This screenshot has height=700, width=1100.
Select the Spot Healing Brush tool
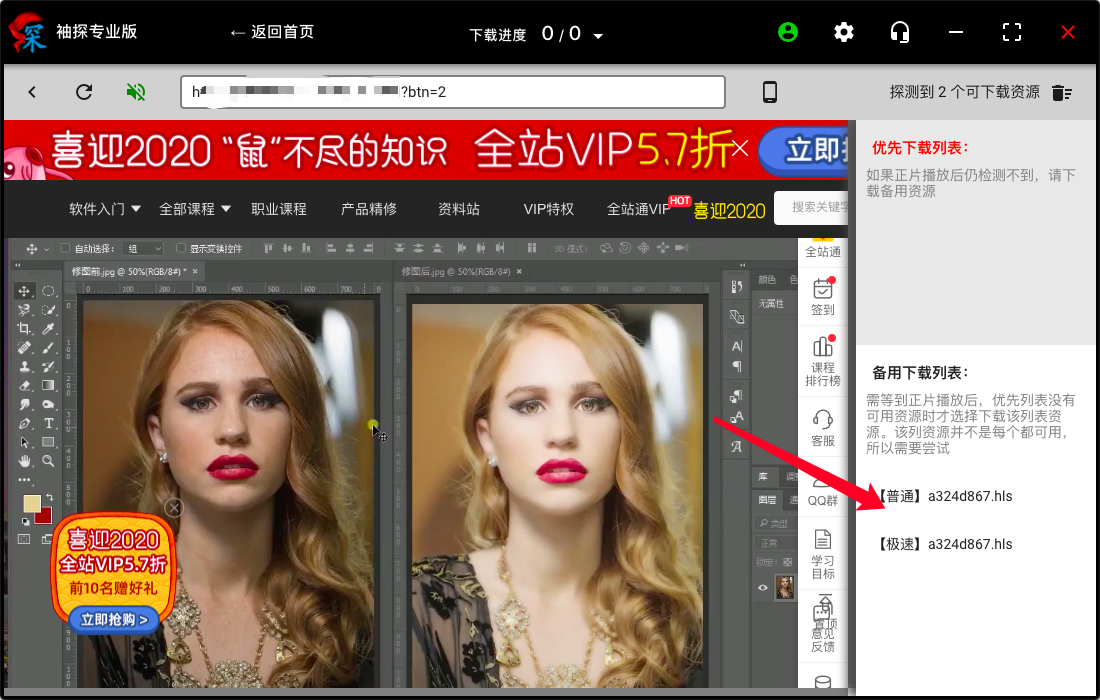click(24, 347)
